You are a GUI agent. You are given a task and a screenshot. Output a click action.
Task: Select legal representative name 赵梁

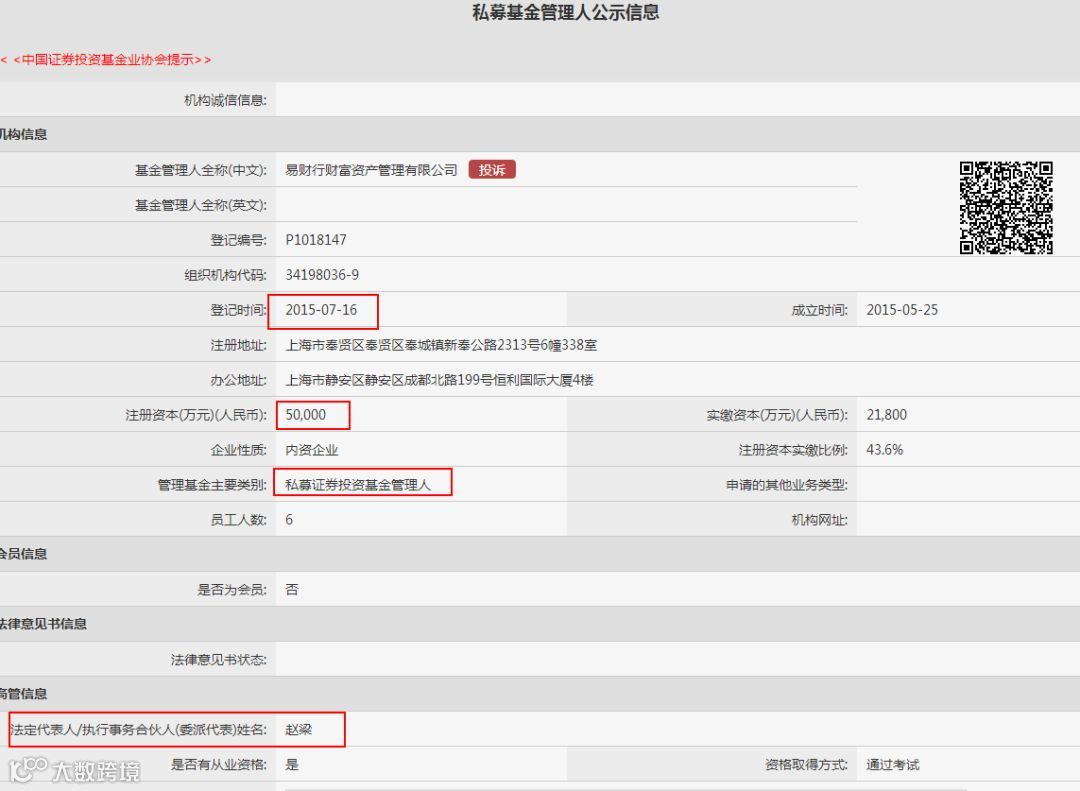299,730
